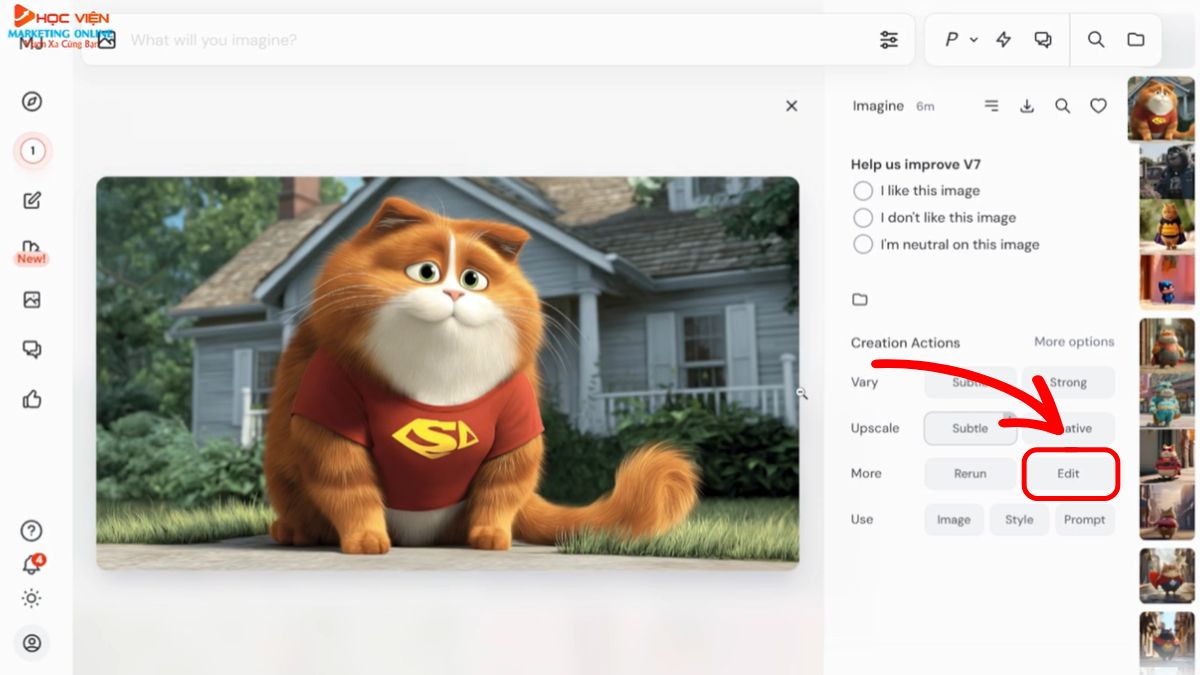This screenshot has height=675, width=1200.
Task: Add an image to the prompt
Action: coord(107,40)
